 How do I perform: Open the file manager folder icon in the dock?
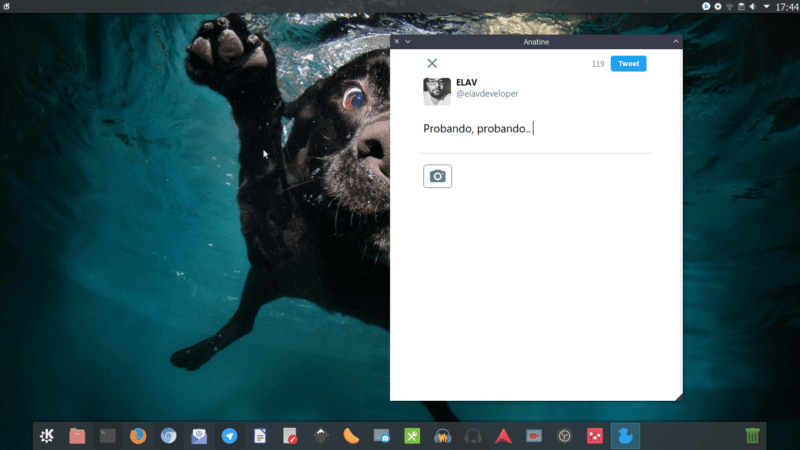pos(77,436)
